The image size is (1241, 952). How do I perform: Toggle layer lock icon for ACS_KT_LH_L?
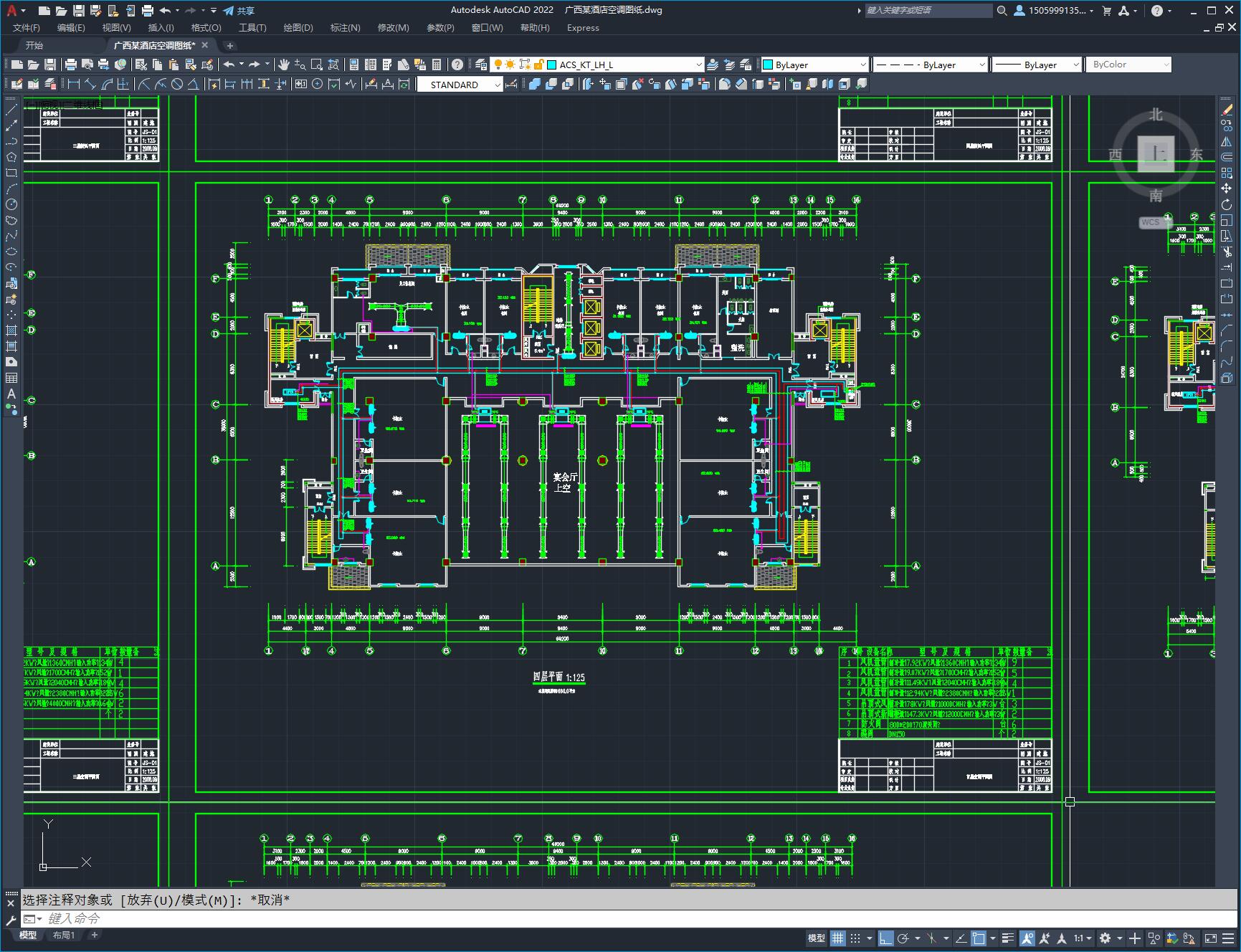pos(538,65)
